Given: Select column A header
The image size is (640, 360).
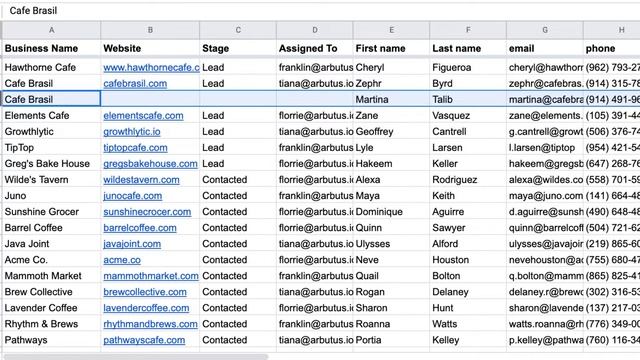Looking at the screenshot, I should pyautogui.click(x=51, y=30).
